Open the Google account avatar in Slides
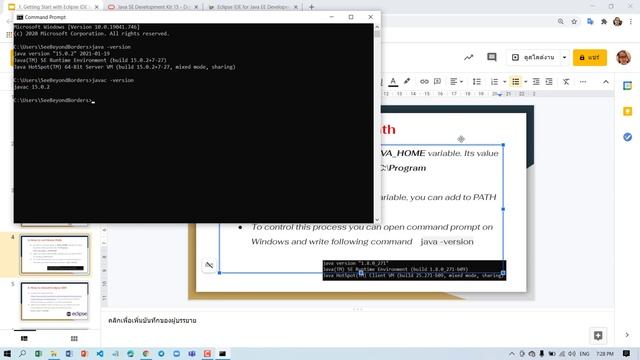640x360 pixels. [x=623, y=58]
